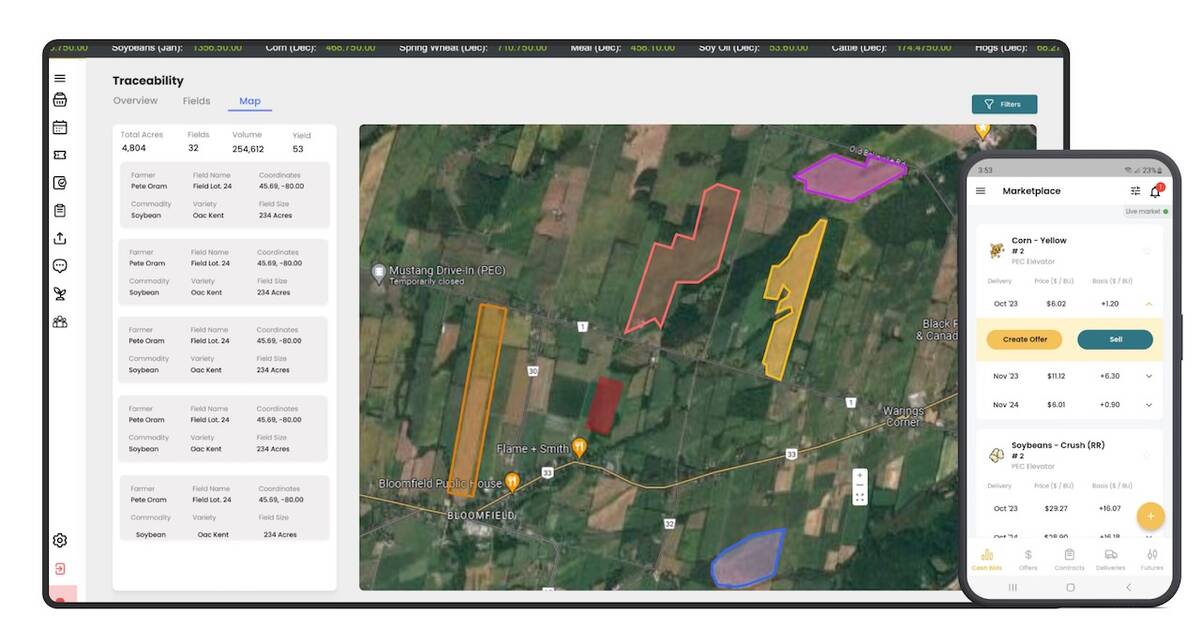Open the calendar icon in the left sidebar
Viewport: 1200px width, 644px height.
59,127
